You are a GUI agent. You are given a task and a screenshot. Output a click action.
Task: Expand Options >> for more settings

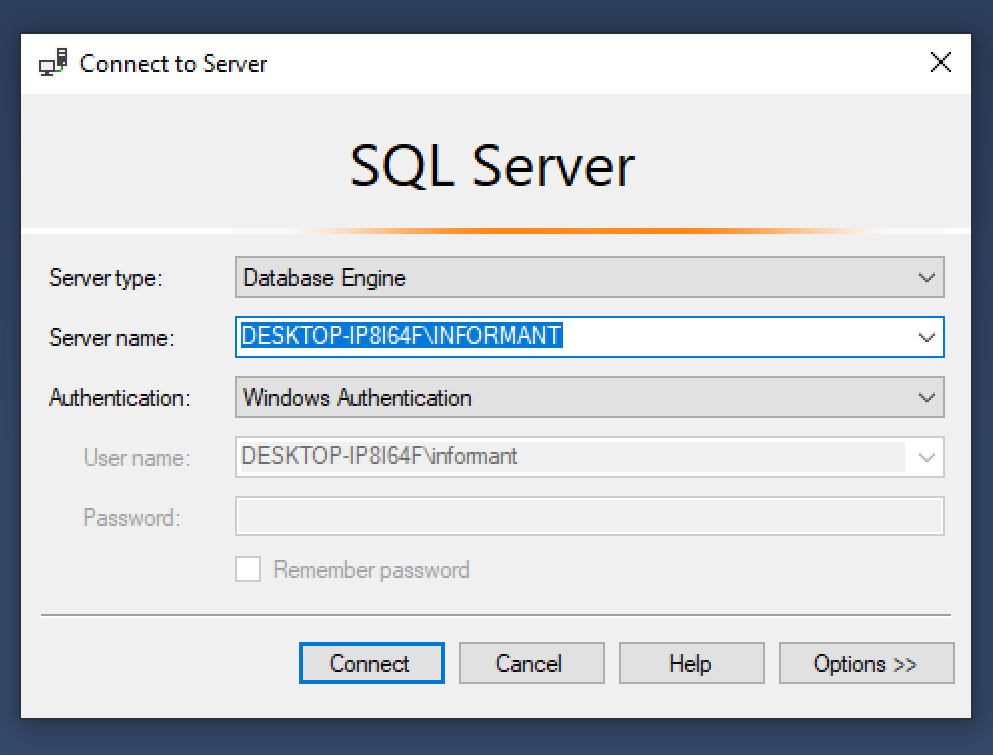(x=866, y=663)
